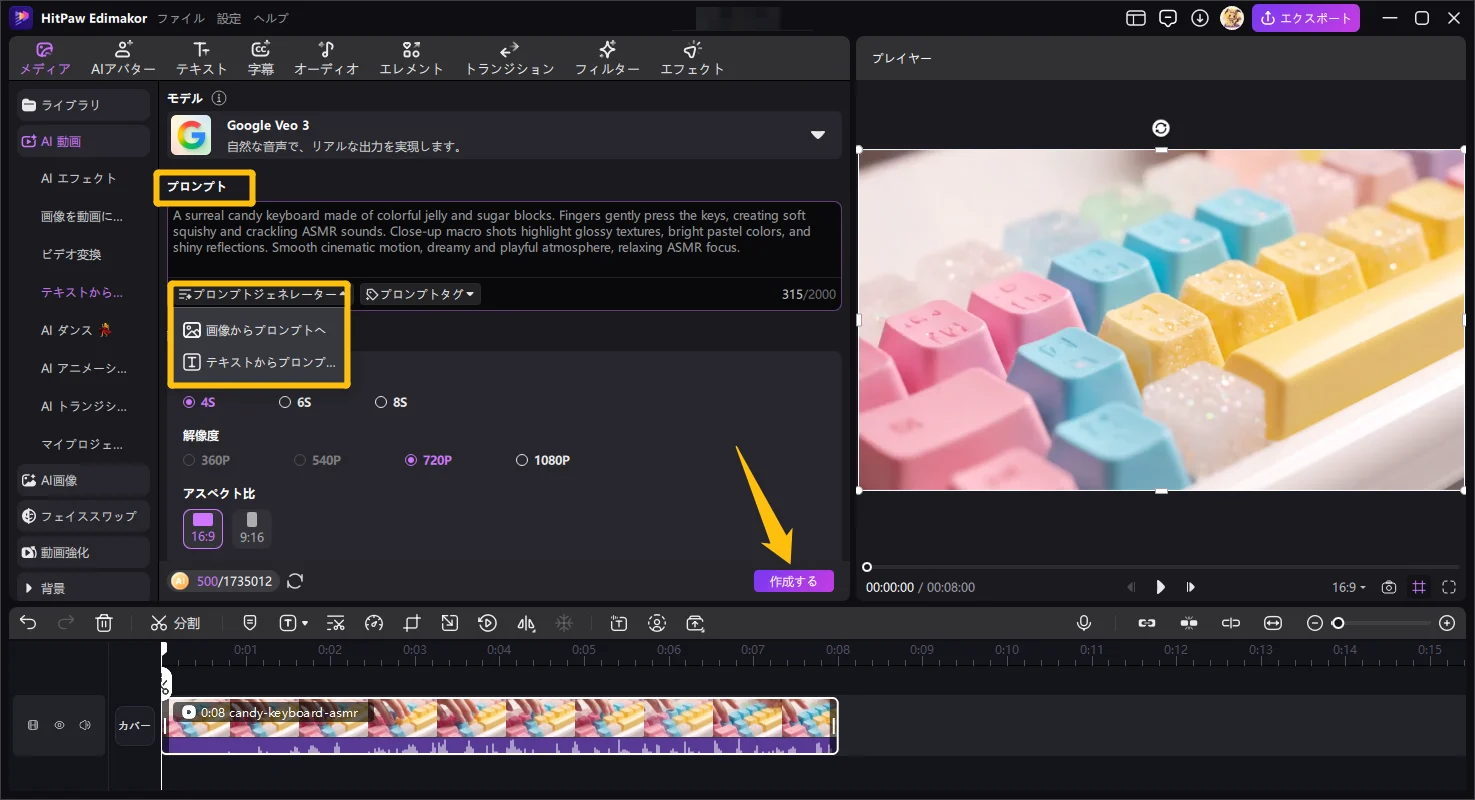This screenshot has height=800, width=1475.
Task: Select the 分割 (split) tool
Action: click(175, 622)
